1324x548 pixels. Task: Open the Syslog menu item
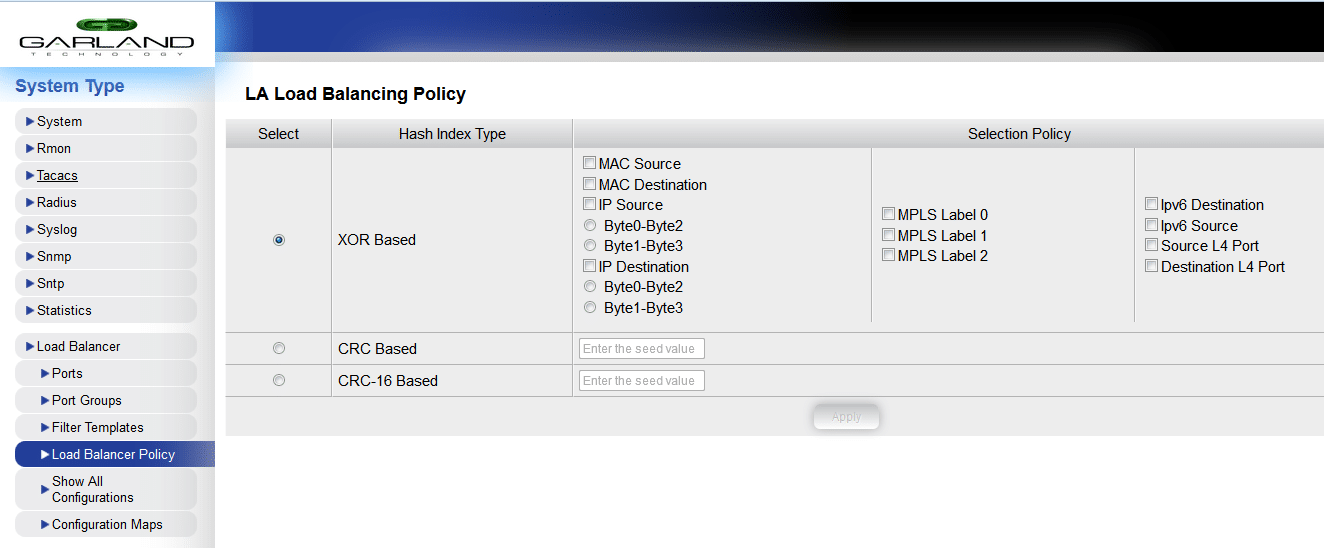tap(105, 229)
